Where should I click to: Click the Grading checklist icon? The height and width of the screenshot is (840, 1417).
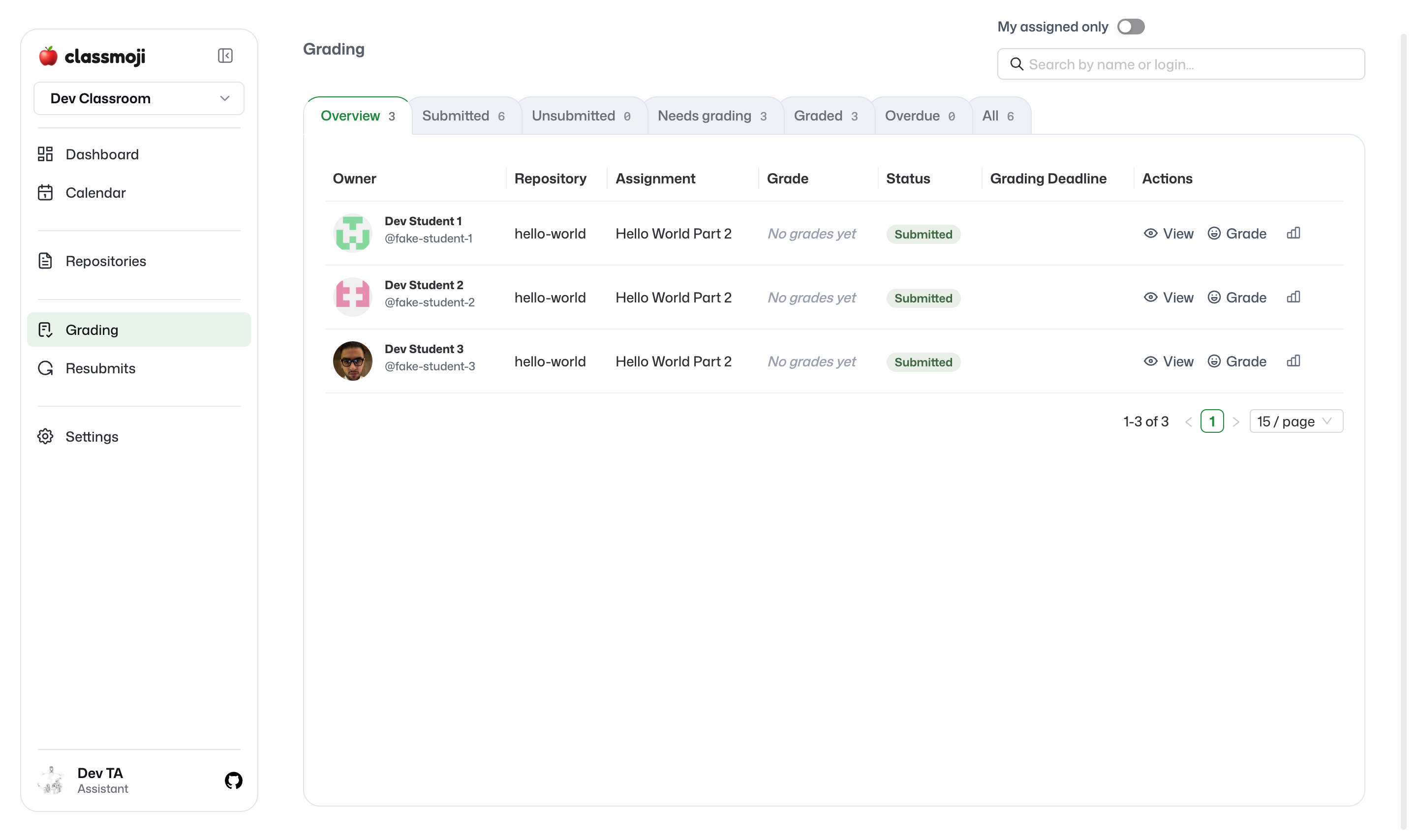tap(45, 330)
